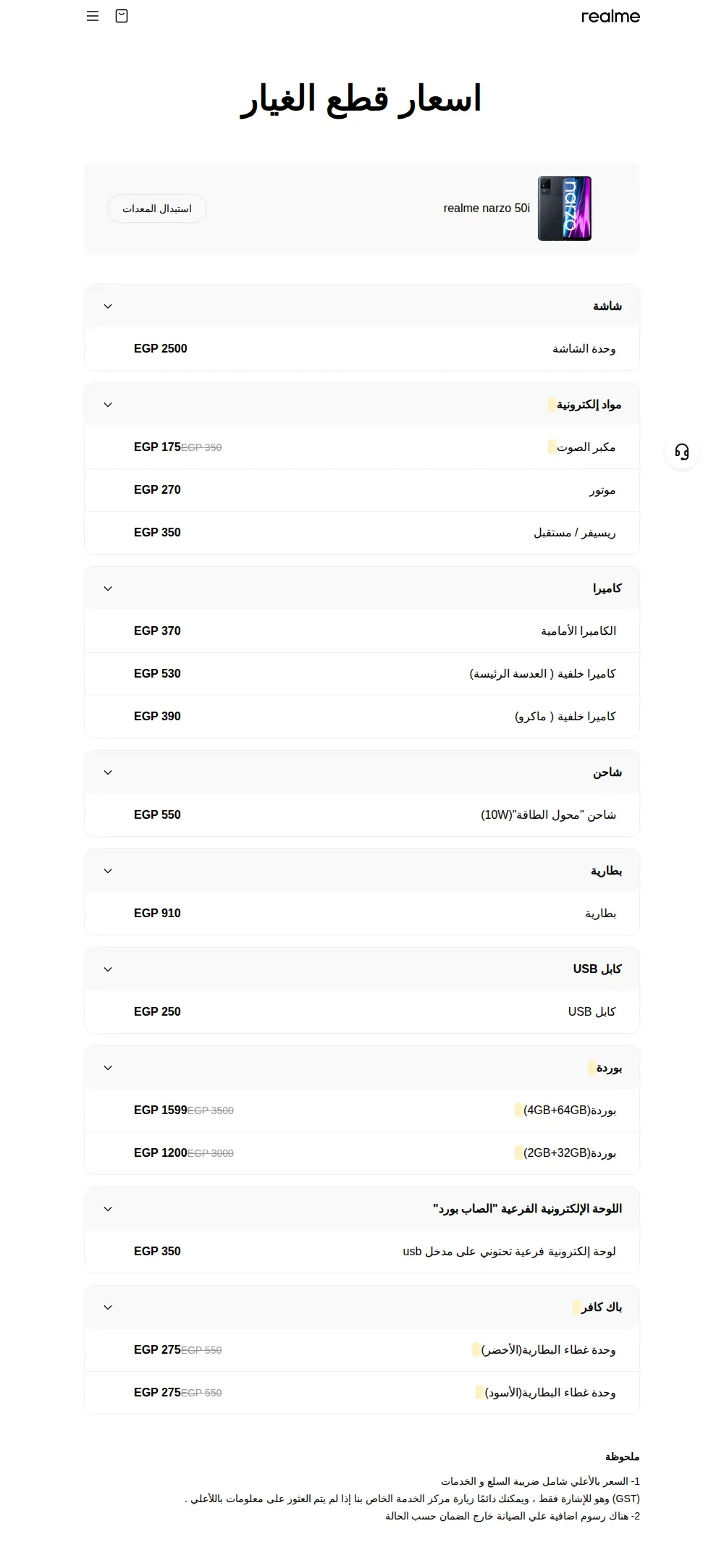724x1568 pixels.
Task: Collapse the باك كافر section chevron
Action: coord(108,1307)
